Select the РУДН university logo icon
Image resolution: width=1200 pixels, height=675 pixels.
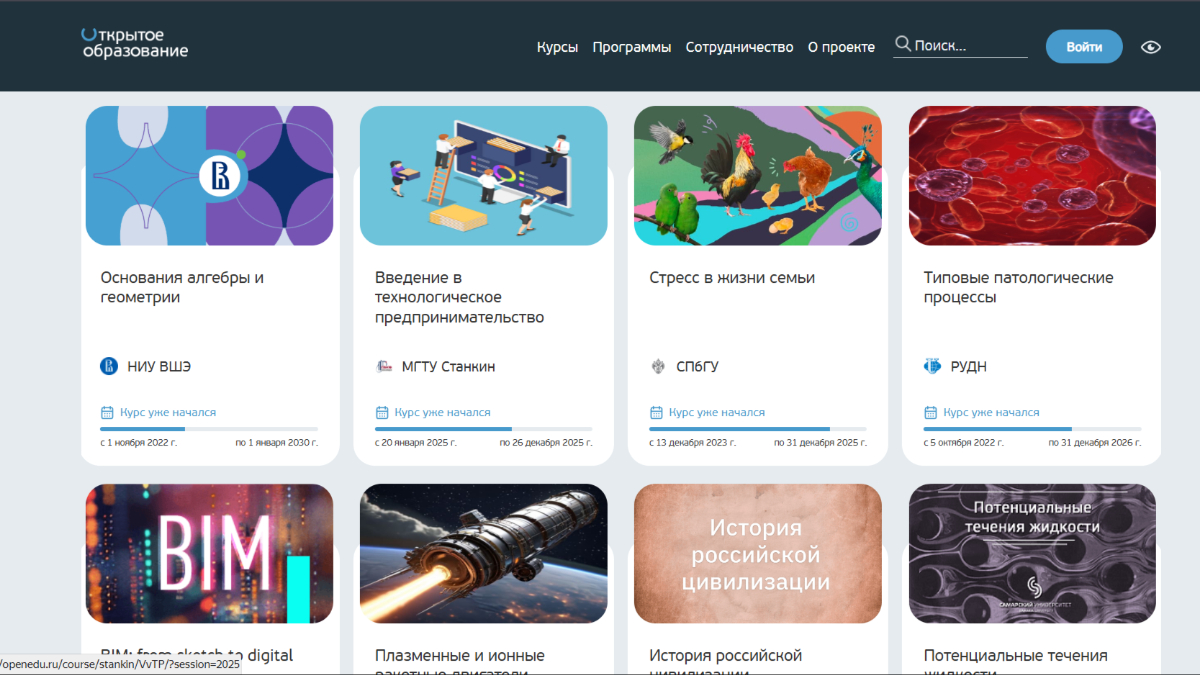click(x=931, y=366)
